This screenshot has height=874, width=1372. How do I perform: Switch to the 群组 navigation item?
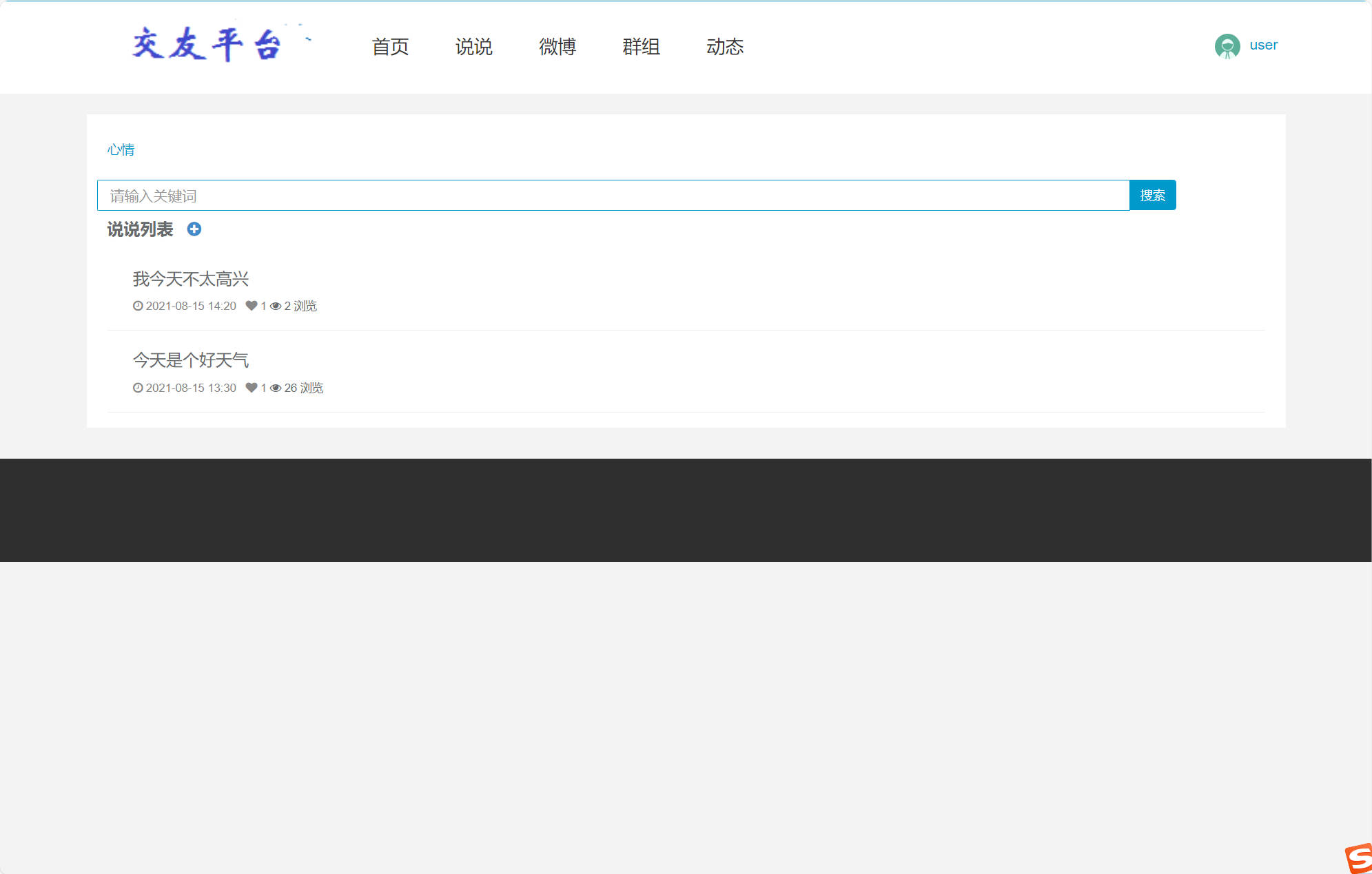641,47
